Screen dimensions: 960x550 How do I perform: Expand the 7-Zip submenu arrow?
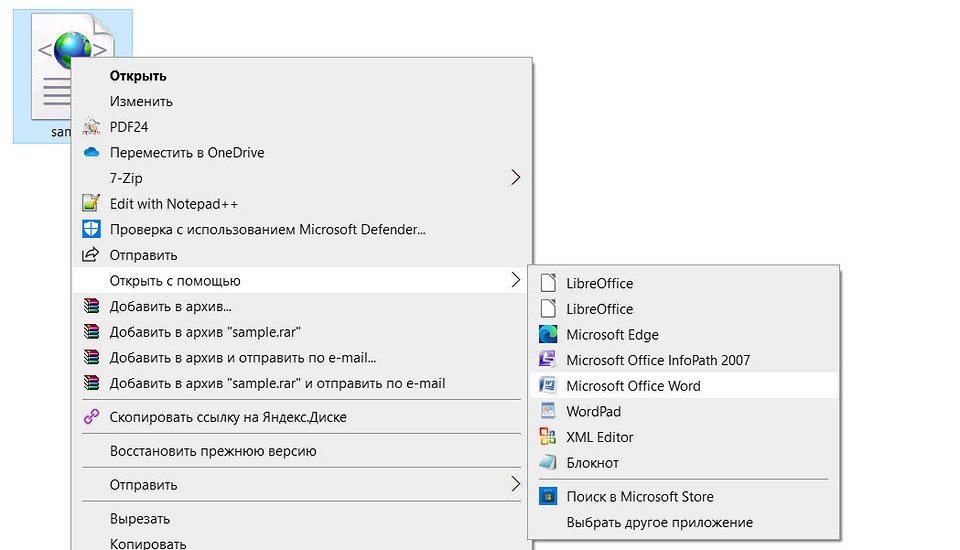click(516, 178)
